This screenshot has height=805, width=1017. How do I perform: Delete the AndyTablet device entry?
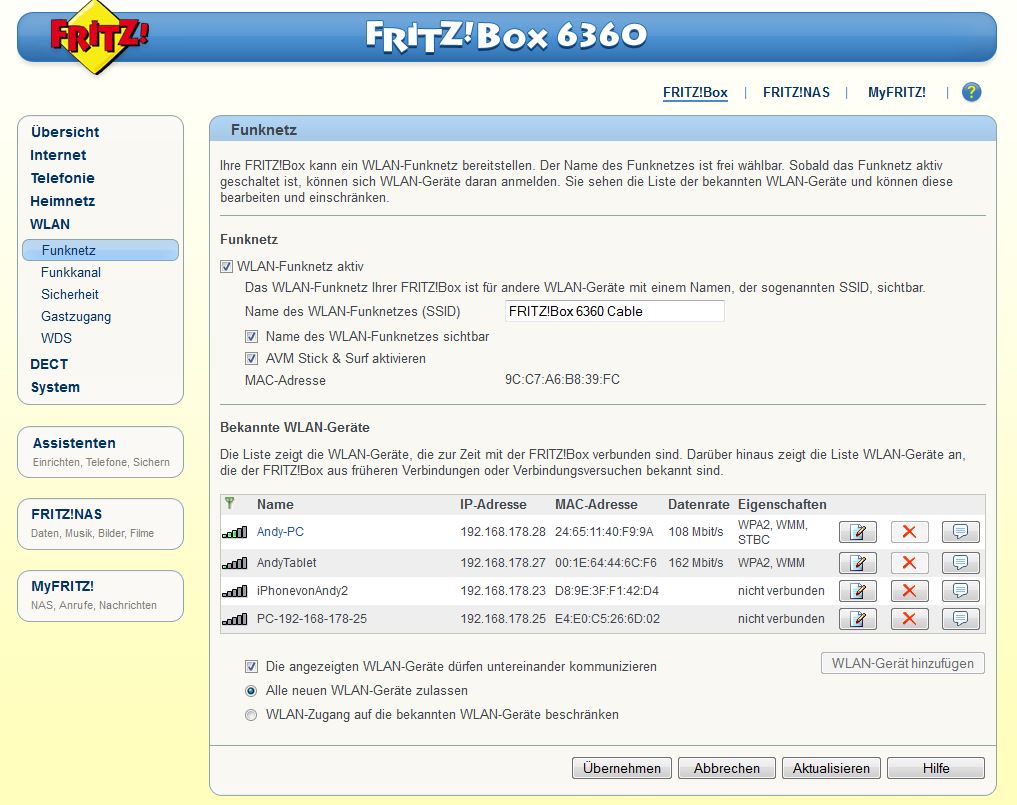tap(909, 562)
